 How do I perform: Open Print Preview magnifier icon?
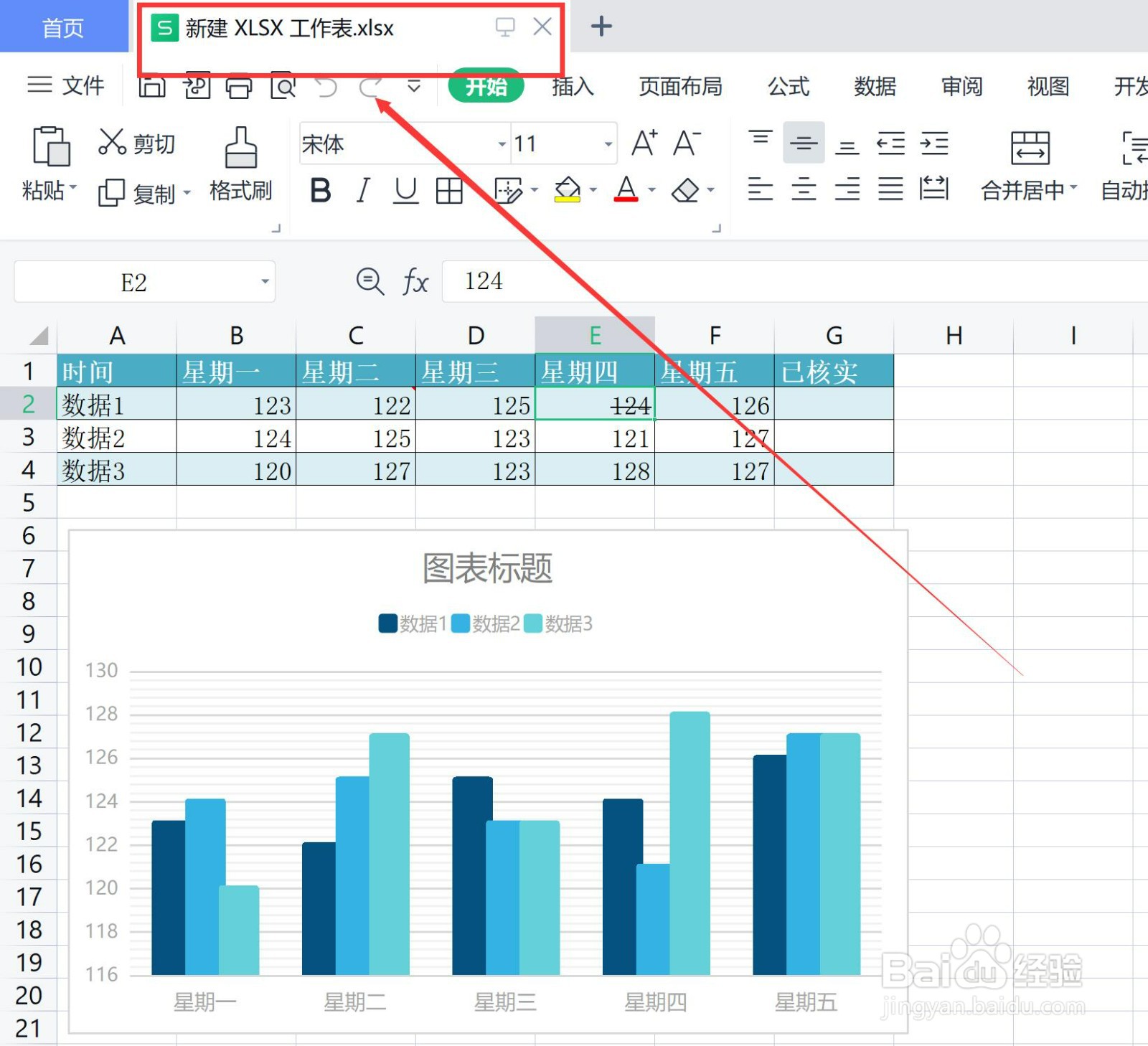(x=283, y=87)
